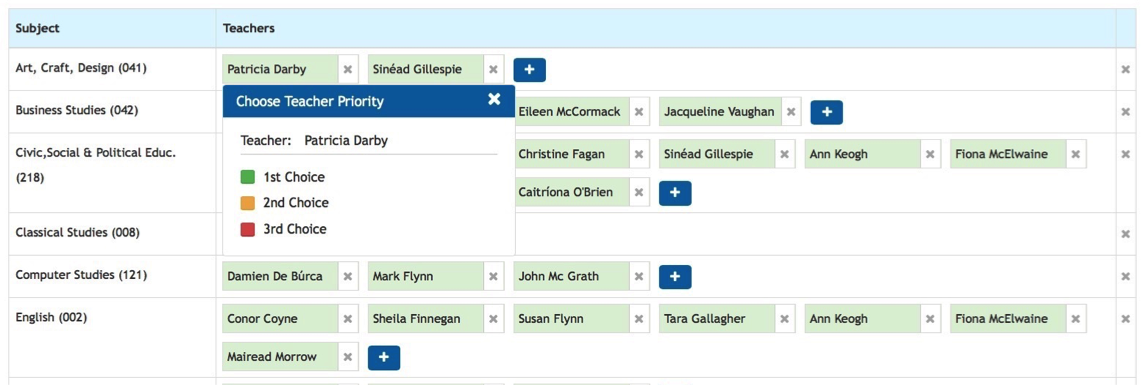
Task: Remove Caitríona O'Brien from Civic education
Action: [639, 192]
